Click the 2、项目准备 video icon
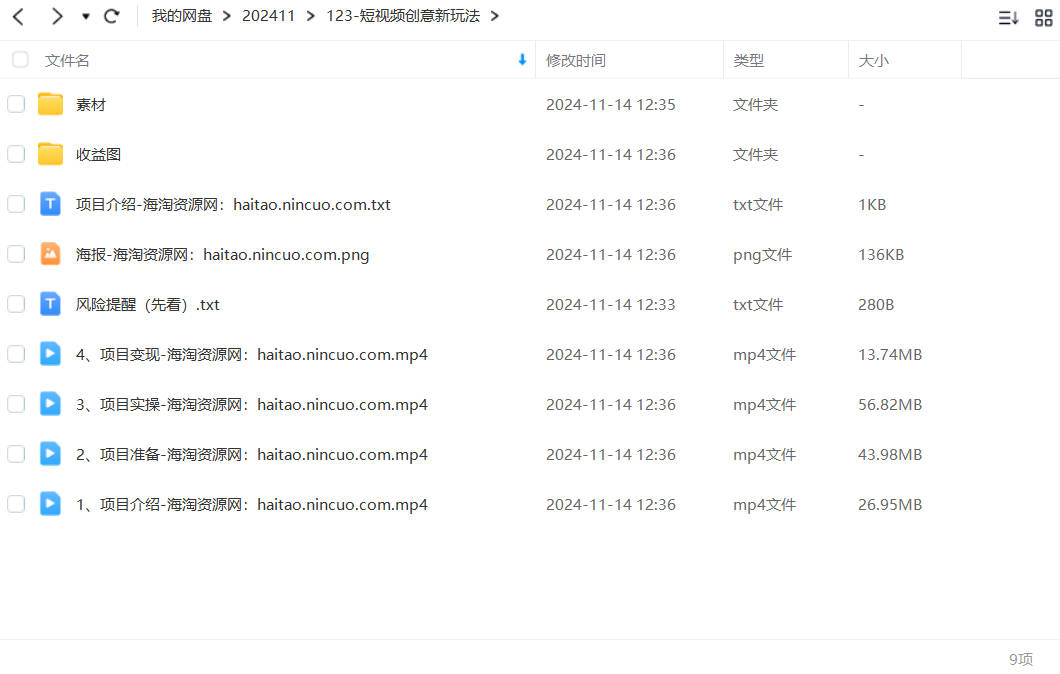 coord(50,454)
